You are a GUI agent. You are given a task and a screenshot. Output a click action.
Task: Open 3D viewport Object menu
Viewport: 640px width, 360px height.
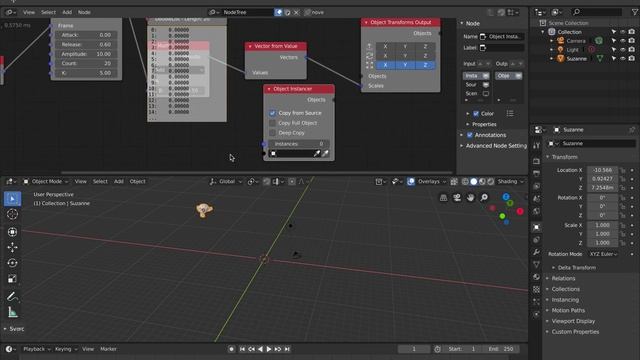[x=138, y=181]
